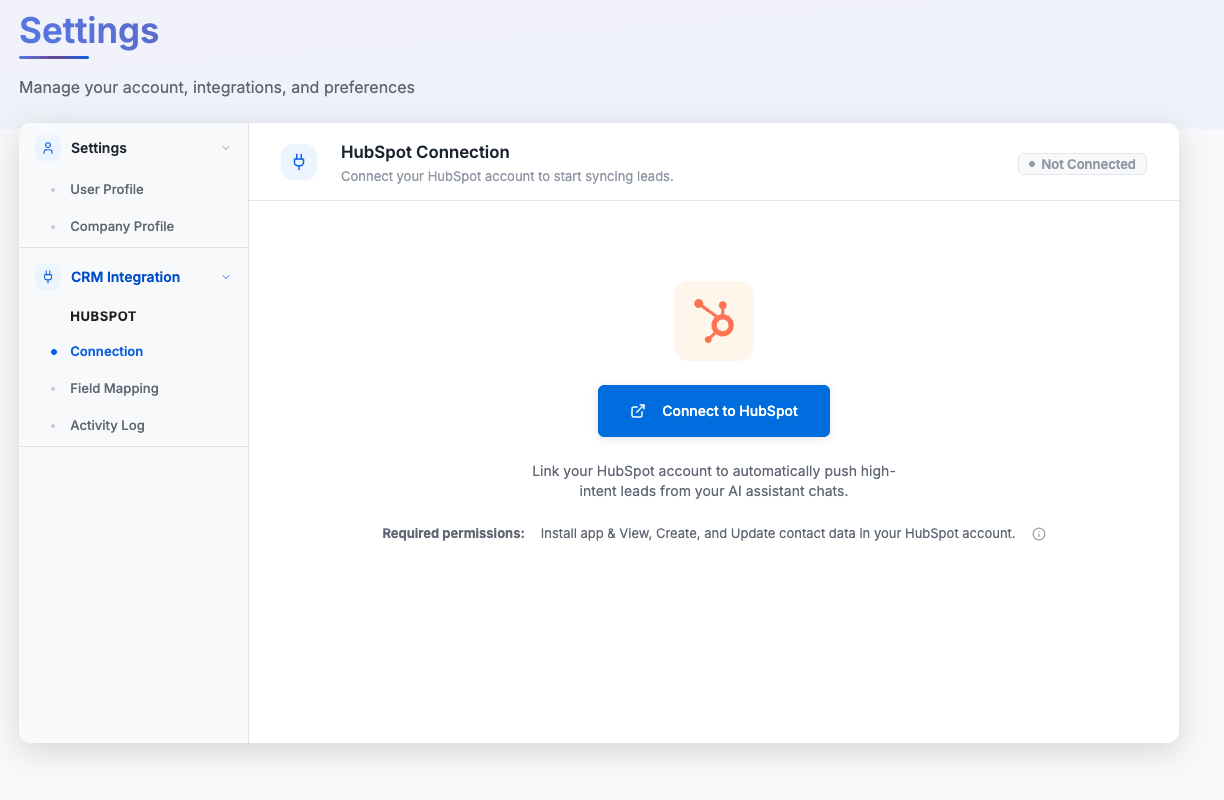Click external-link icon in Connect button
The height and width of the screenshot is (800, 1224).
[x=638, y=411]
